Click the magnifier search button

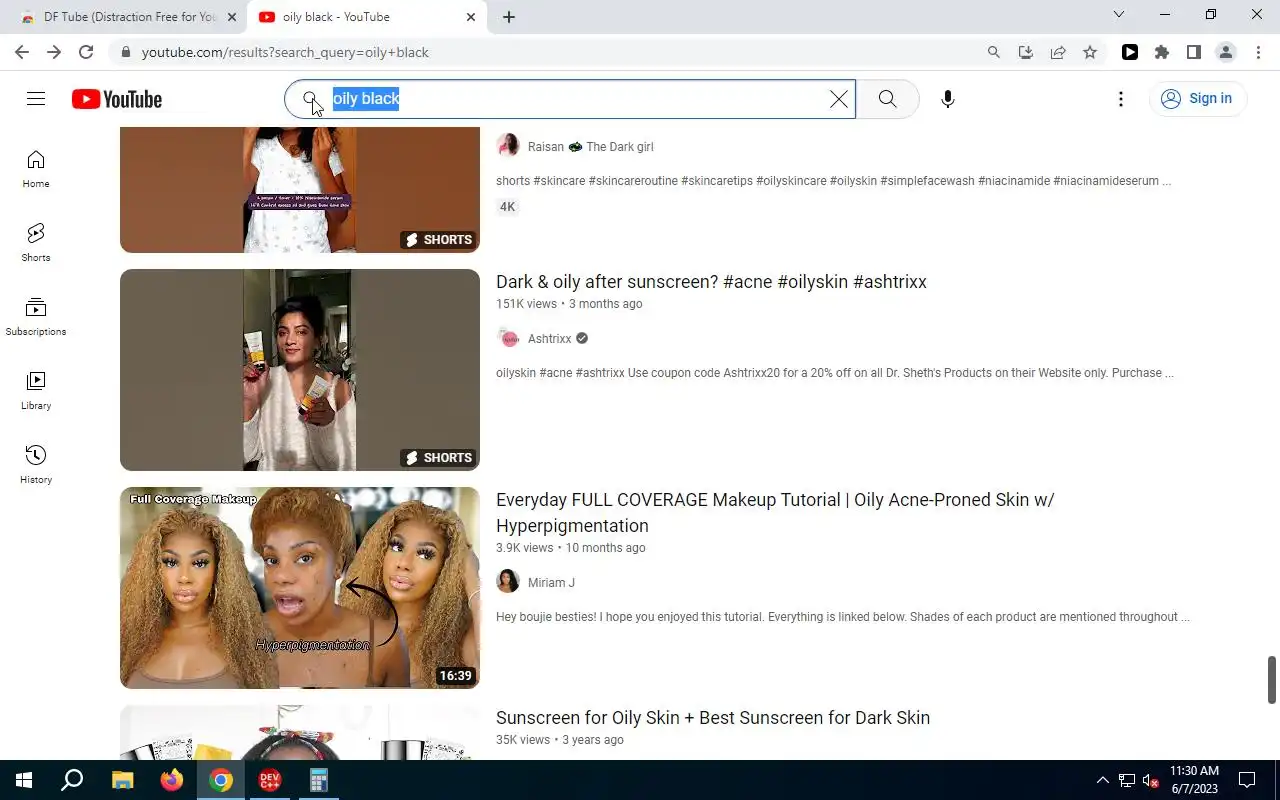click(887, 99)
